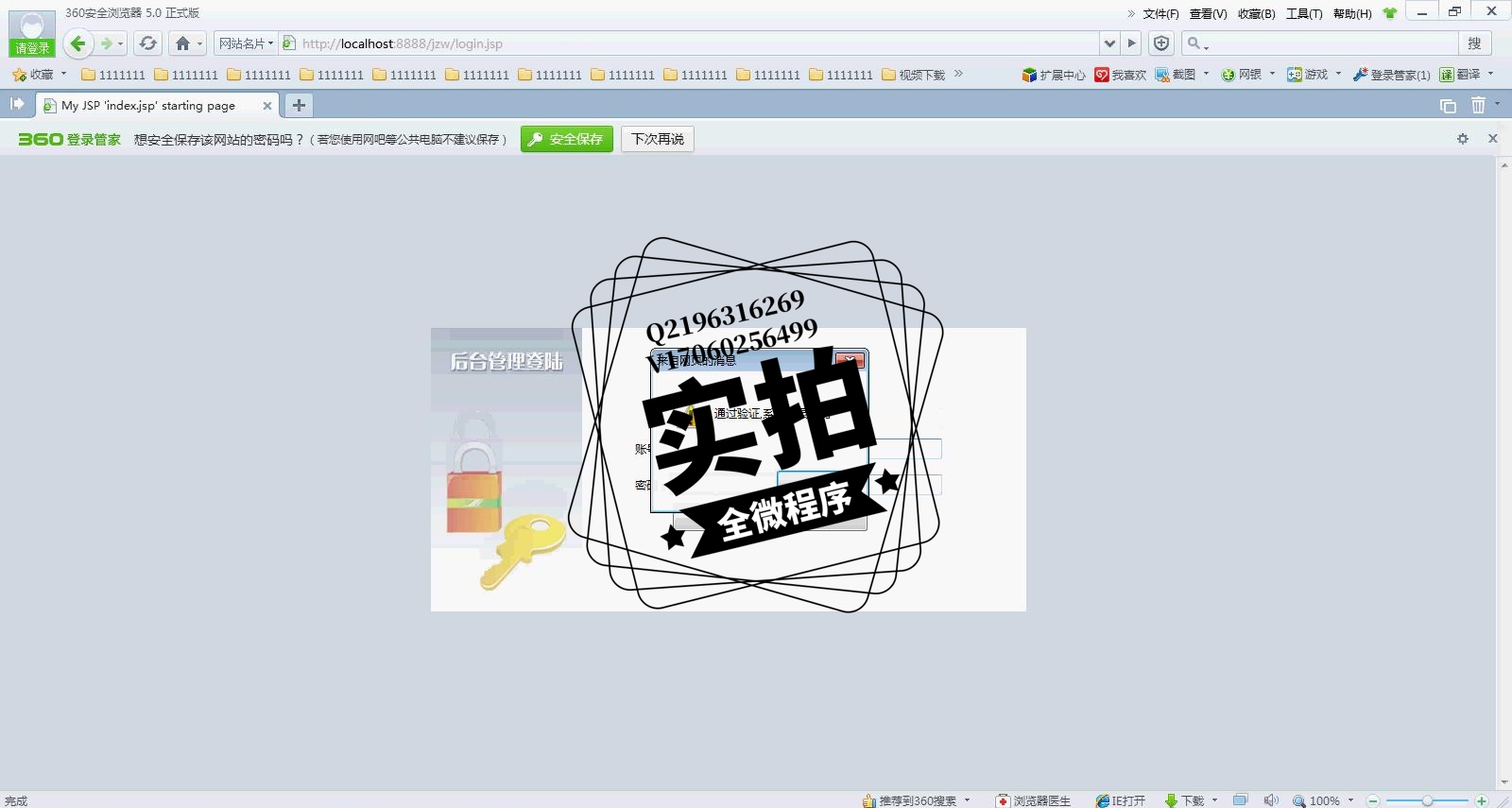Screen dimensions: 1512x808
Task: Click the tab list windows icon
Action: point(1448,106)
